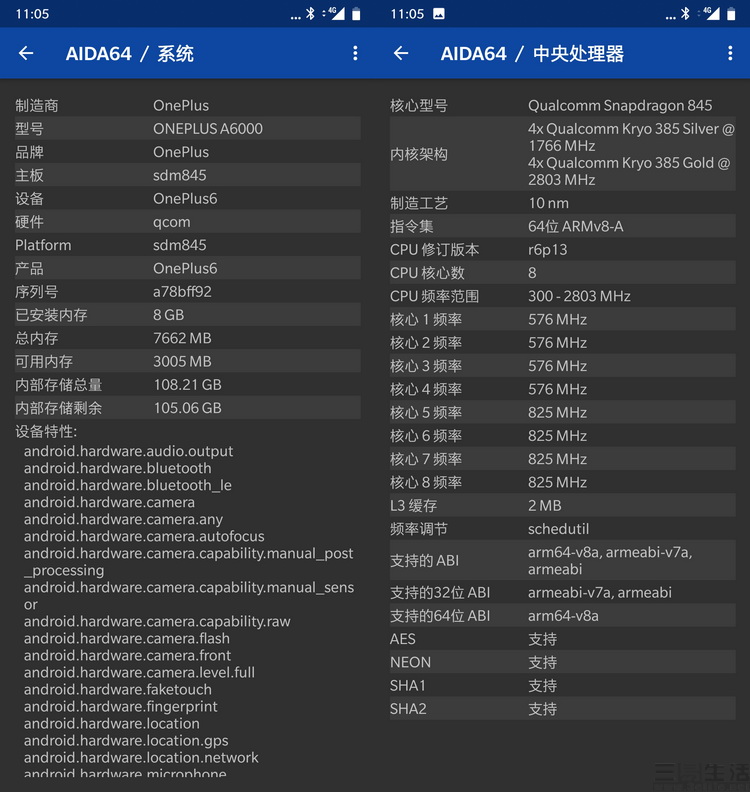Open three-dot menu on 中央处理器 screen
The width and height of the screenshot is (750, 792).
pyautogui.click(x=730, y=54)
